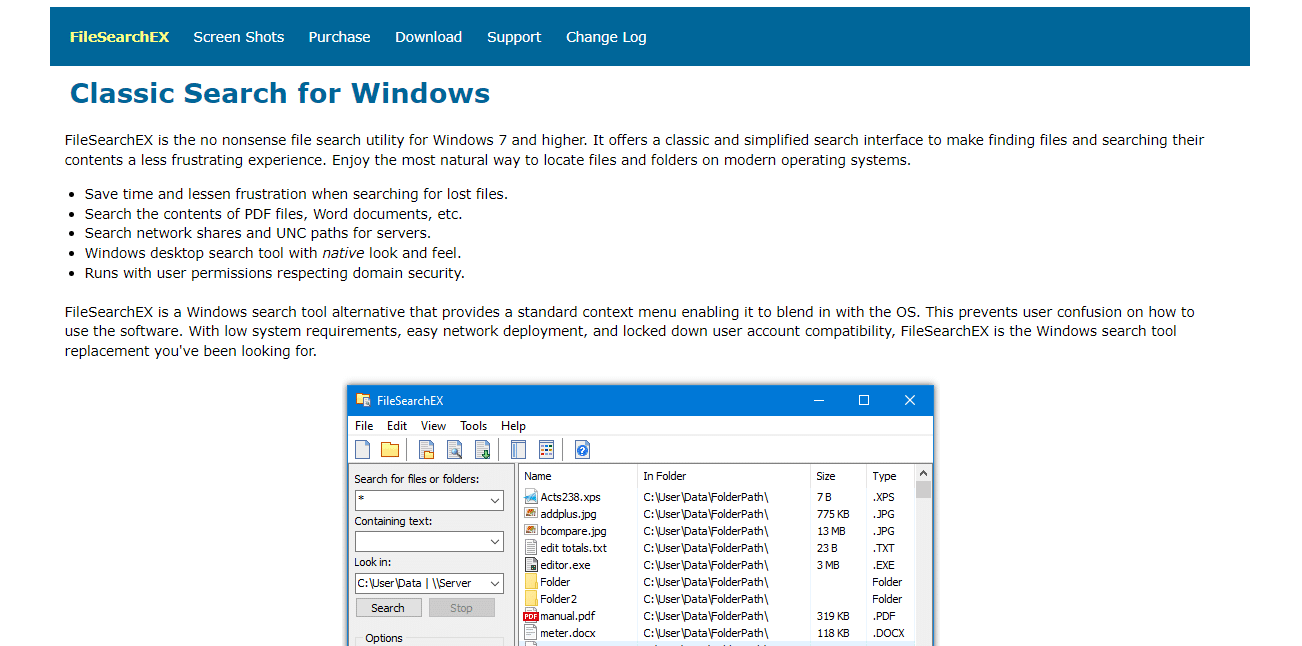
Task: Open the File menu in the app window
Action: [x=364, y=426]
